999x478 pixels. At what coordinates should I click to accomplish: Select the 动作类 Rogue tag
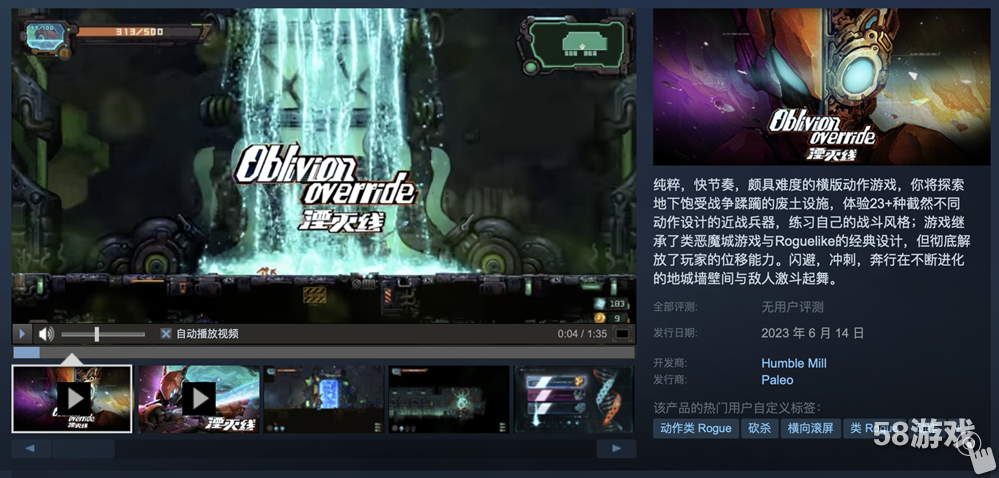695,429
